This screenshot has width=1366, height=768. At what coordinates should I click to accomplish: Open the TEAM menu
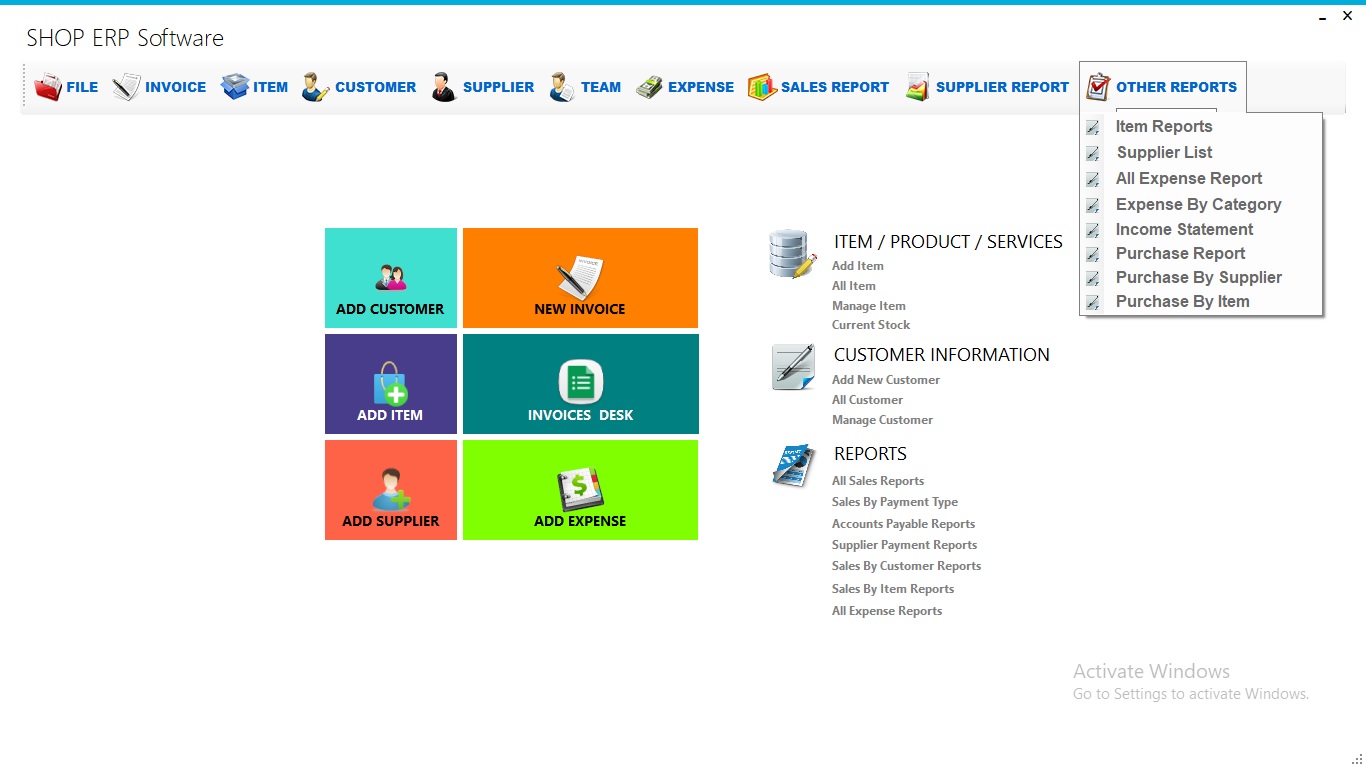coord(585,86)
